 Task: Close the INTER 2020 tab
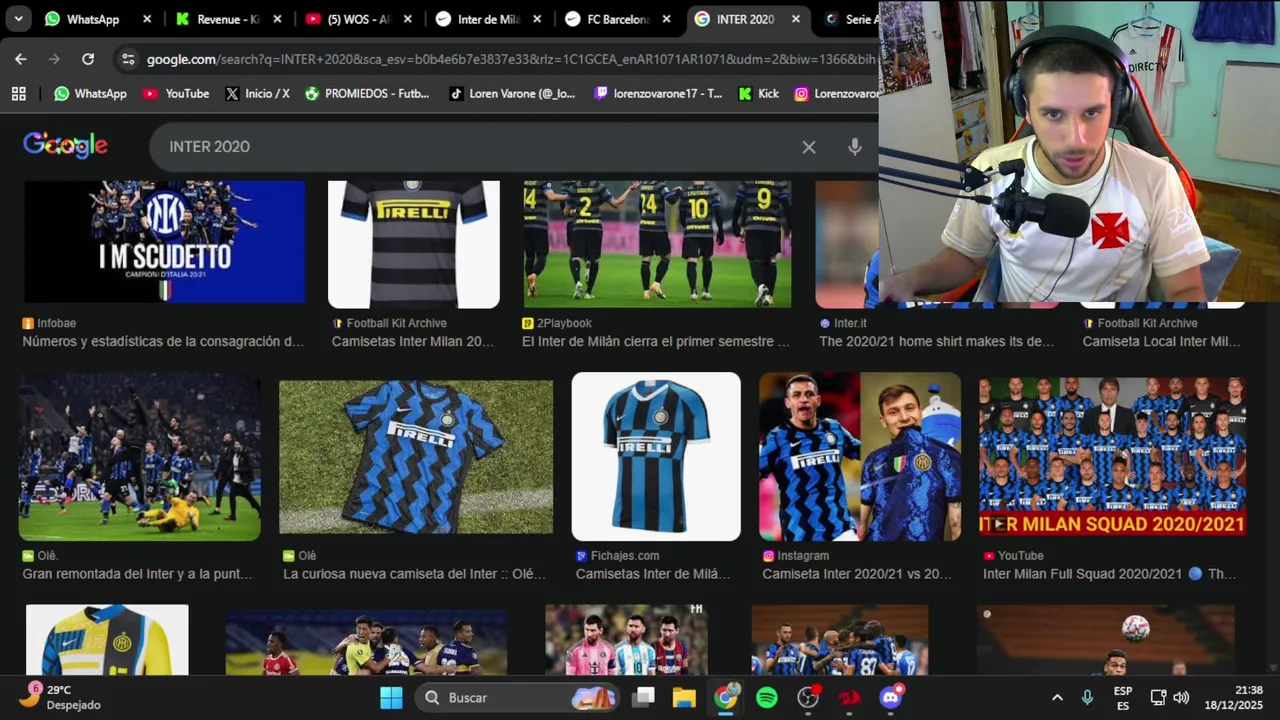[796, 19]
